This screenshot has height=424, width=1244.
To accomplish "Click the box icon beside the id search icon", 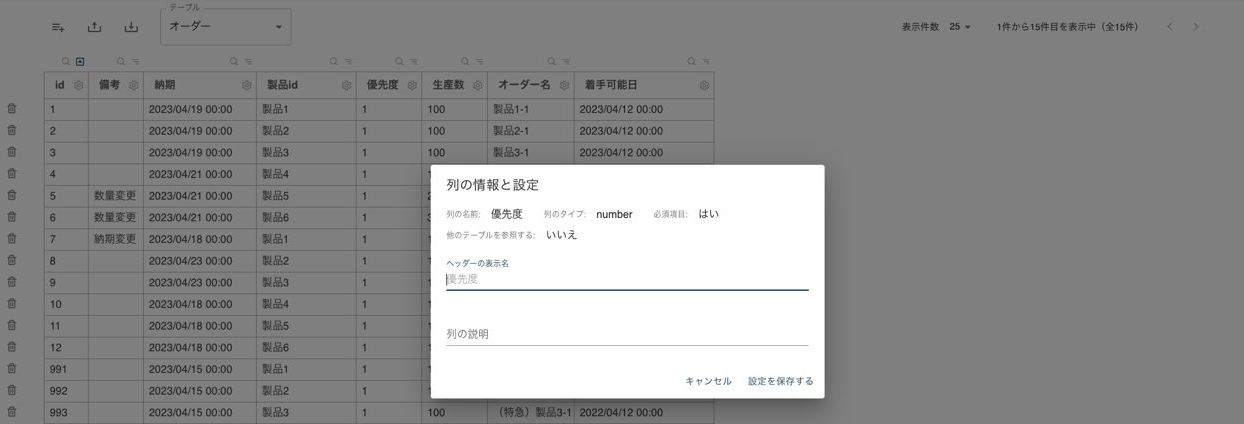I will pos(80,62).
